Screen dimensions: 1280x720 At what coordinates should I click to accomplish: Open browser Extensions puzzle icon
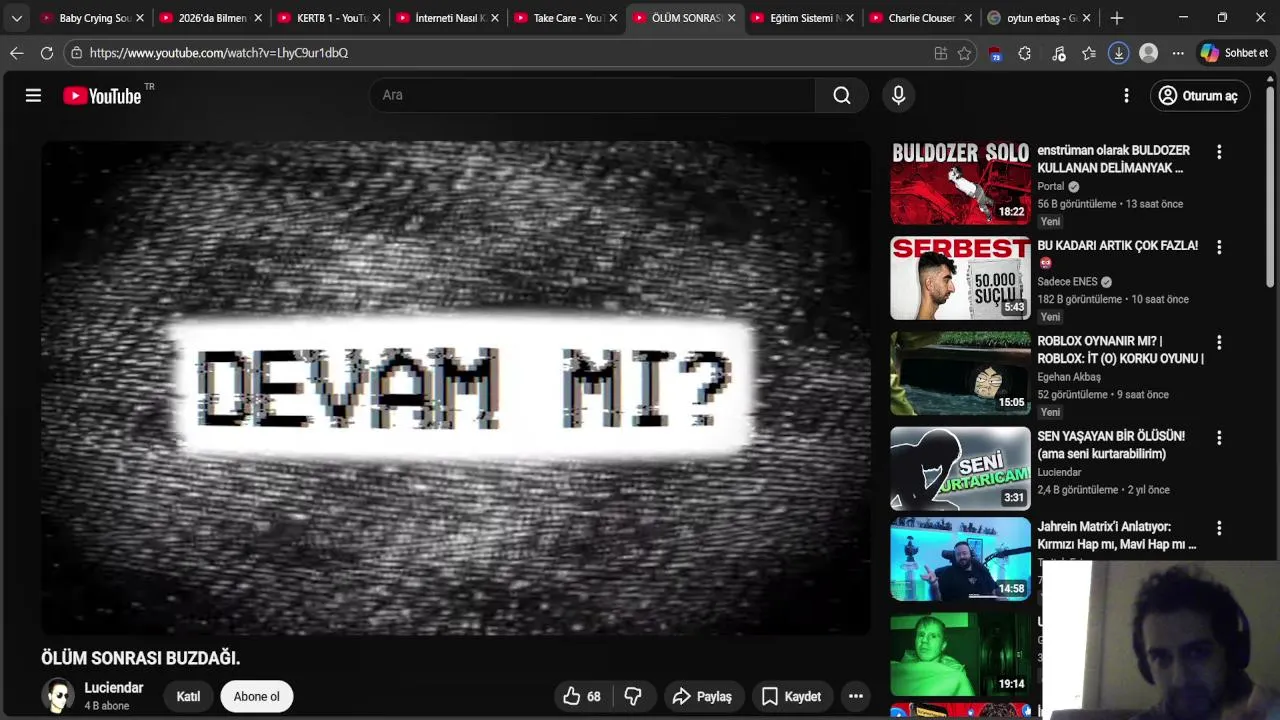(x=1025, y=53)
